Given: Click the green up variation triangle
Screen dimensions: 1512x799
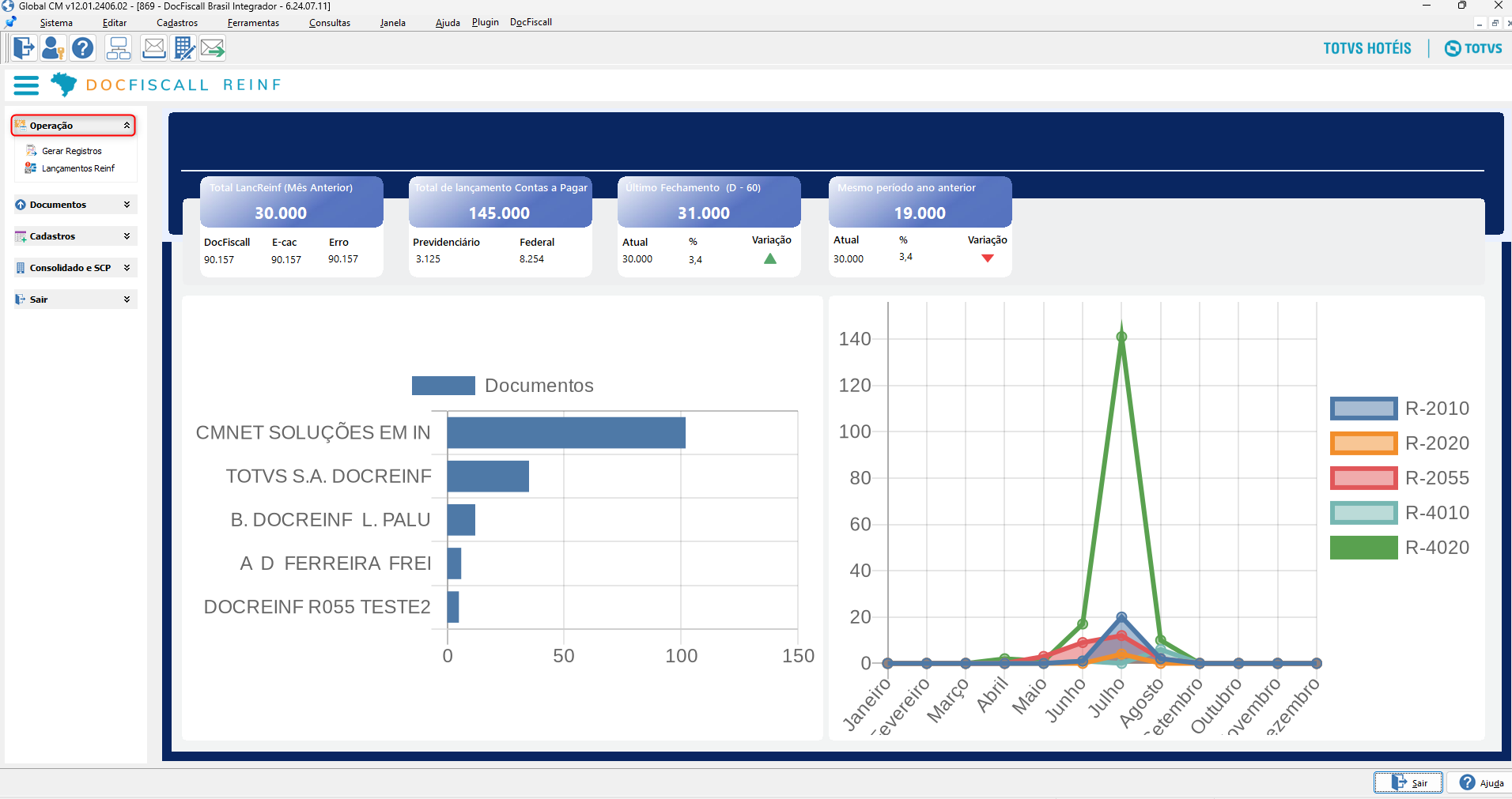Looking at the screenshot, I should (x=770, y=258).
